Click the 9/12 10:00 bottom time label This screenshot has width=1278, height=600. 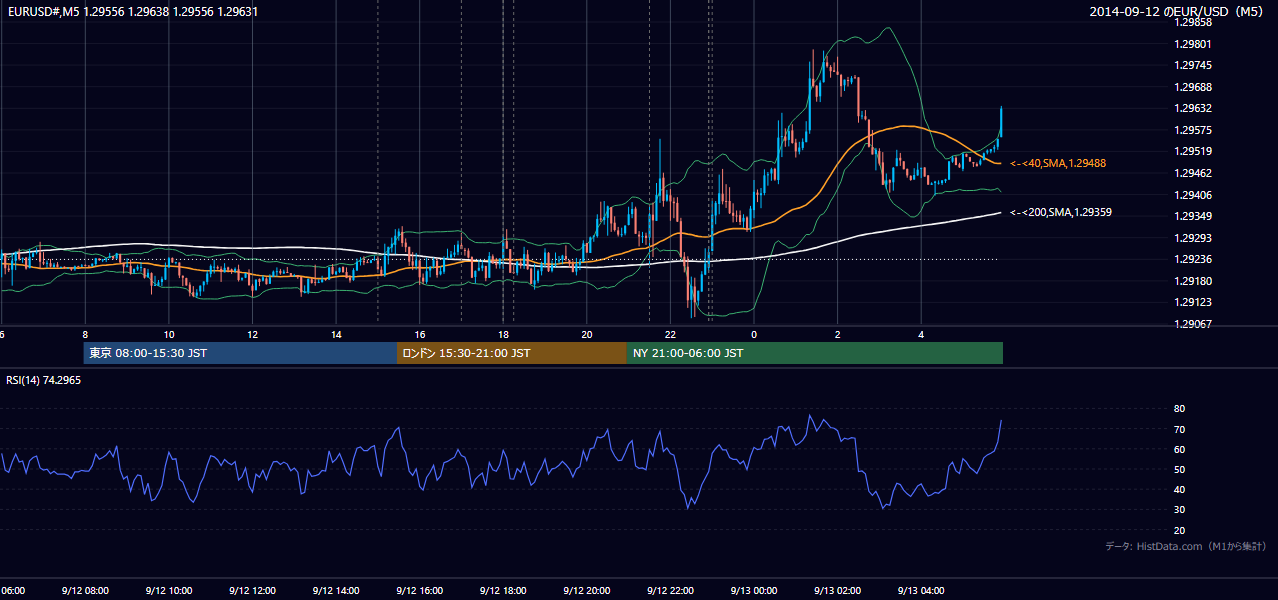click(169, 591)
